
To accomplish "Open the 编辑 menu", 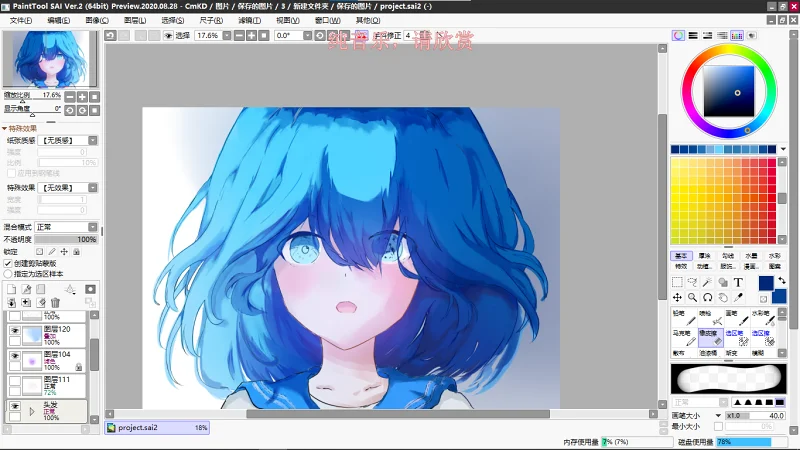I will click(x=59, y=20).
